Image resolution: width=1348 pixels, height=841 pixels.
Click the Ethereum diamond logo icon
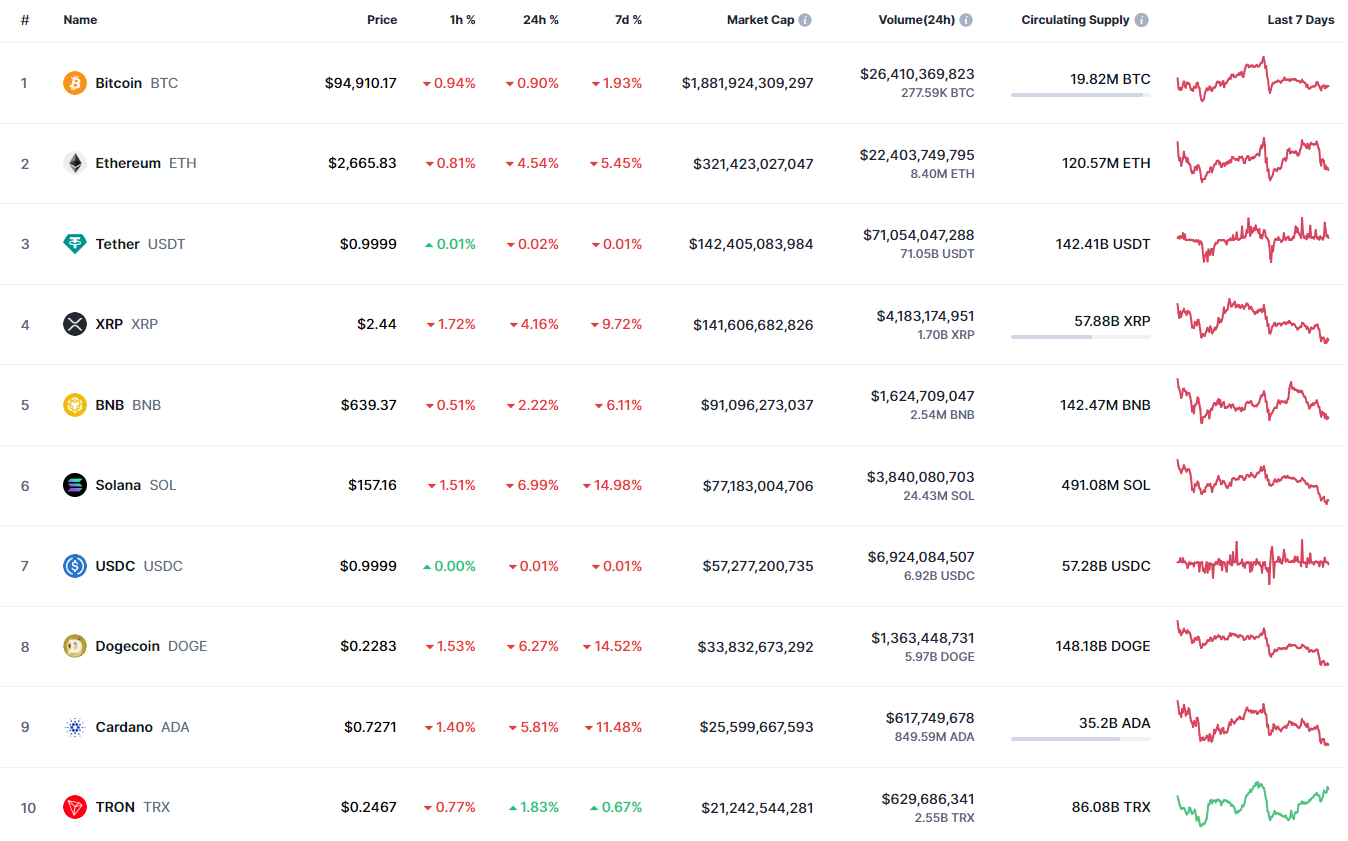point(75,163)
